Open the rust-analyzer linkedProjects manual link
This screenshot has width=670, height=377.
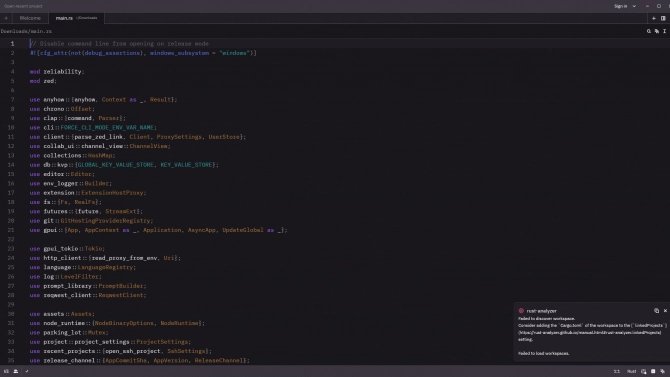coord(590,333)
